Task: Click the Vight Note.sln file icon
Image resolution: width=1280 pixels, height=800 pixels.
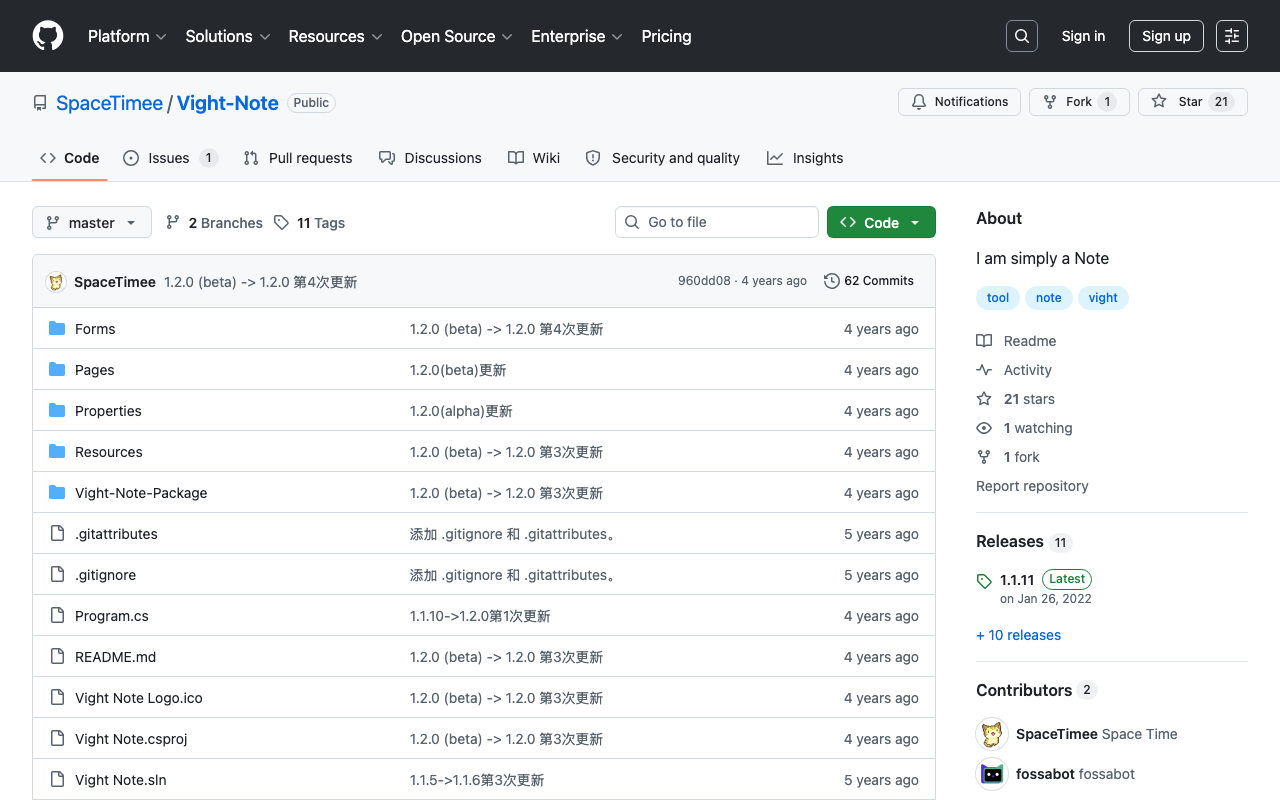Action: coord(57,780)
